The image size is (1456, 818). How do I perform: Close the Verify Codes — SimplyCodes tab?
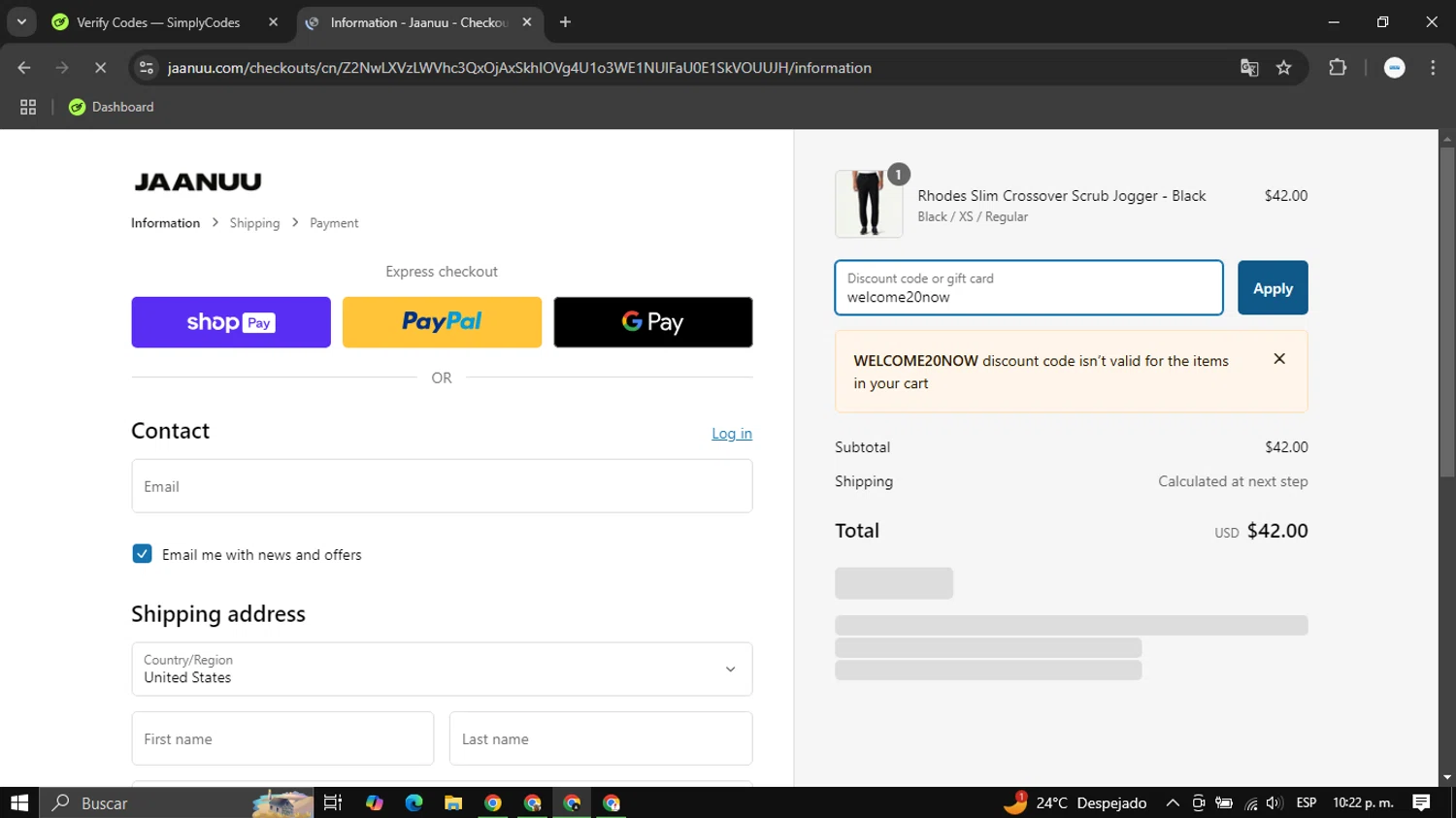273,22
